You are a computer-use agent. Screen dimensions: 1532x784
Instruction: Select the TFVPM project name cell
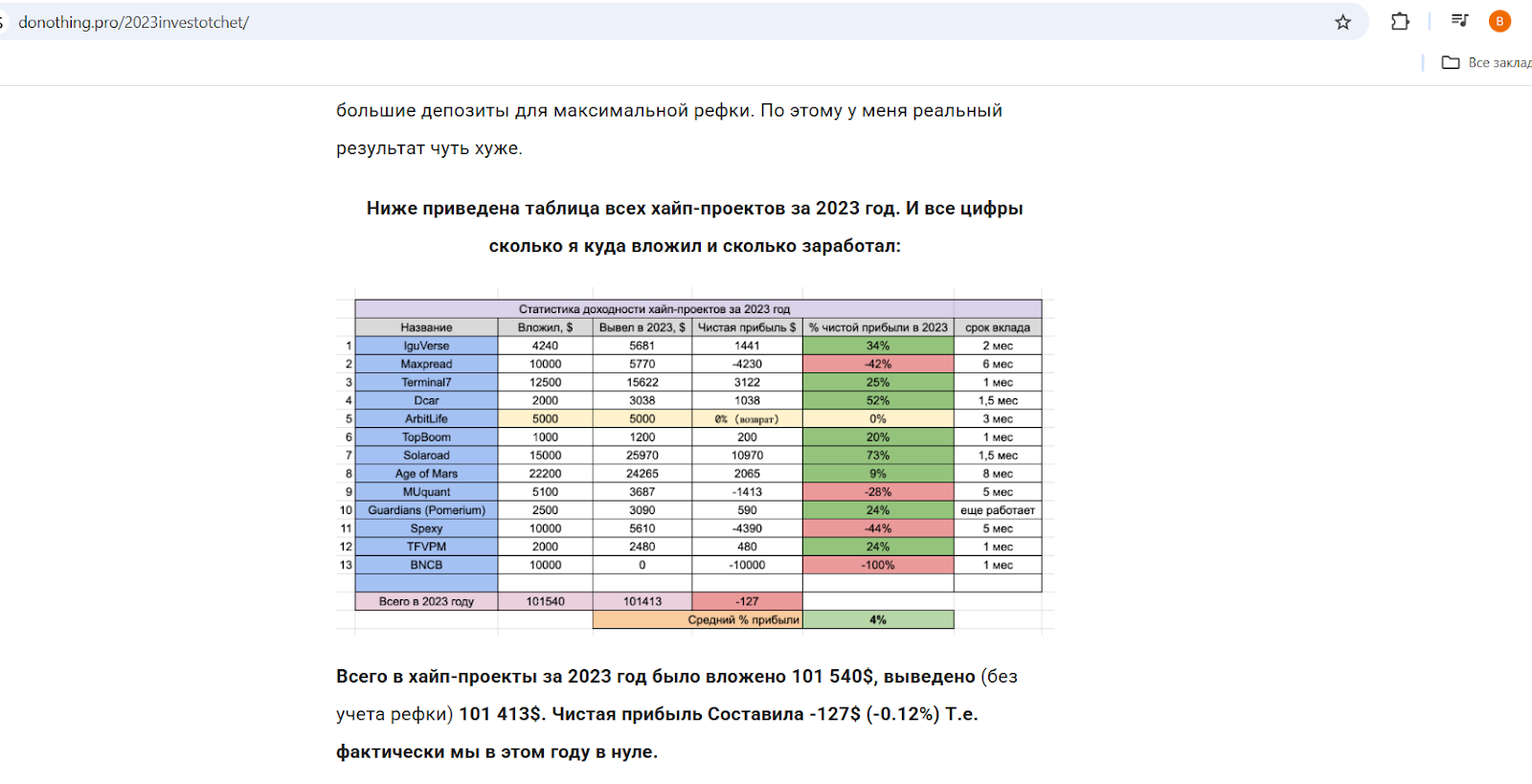(426, 547)
